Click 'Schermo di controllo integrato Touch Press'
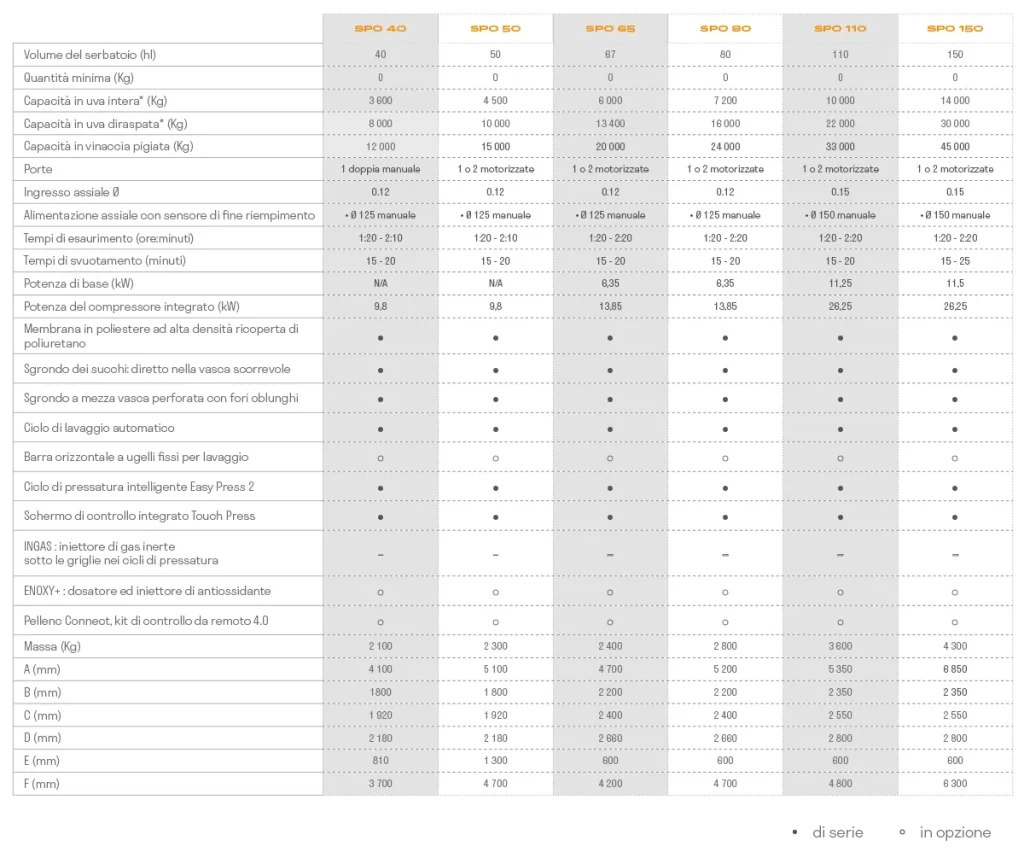Viewport: 1024px width, 858px height. coord(139,516)
